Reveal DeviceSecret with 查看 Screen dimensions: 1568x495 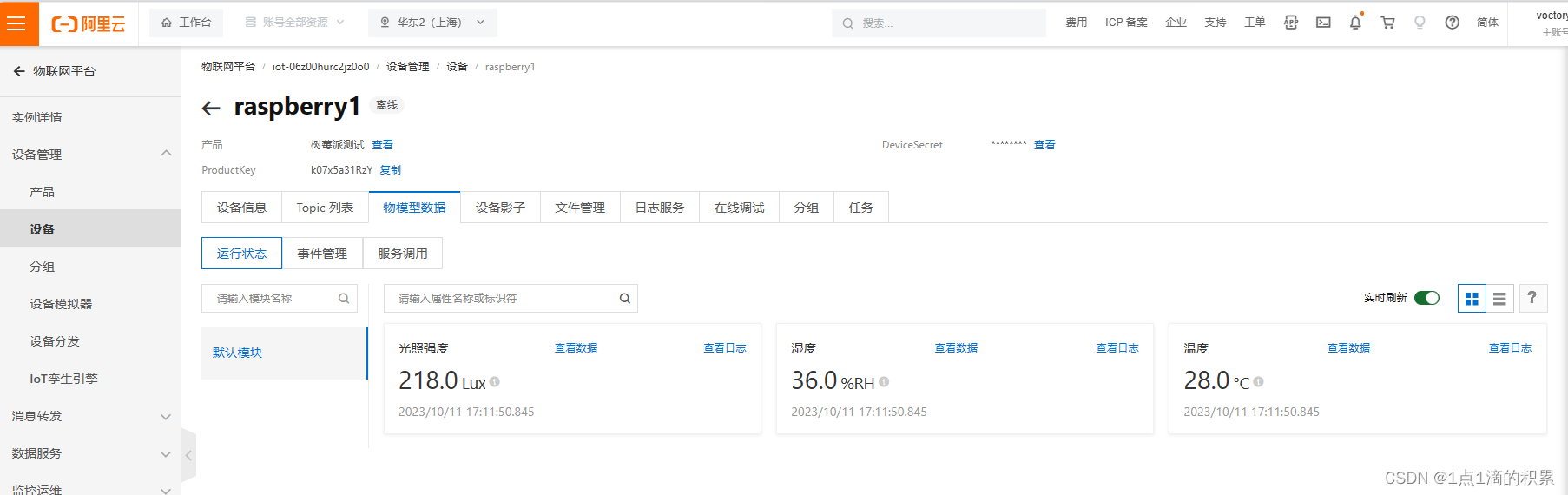(1044, 145)
